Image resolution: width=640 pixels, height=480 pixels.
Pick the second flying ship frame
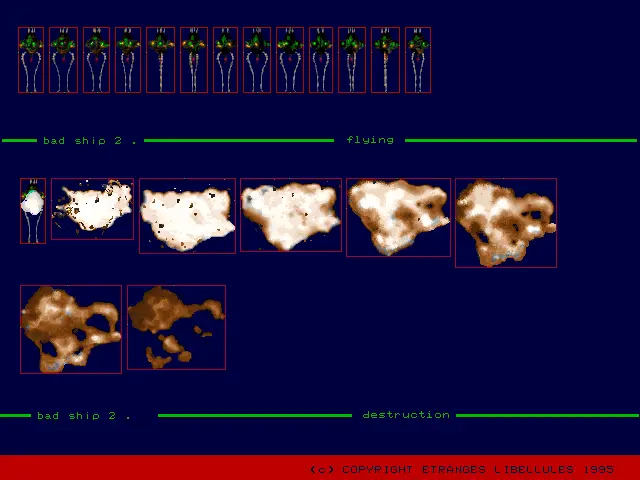(x=63, y=60)
